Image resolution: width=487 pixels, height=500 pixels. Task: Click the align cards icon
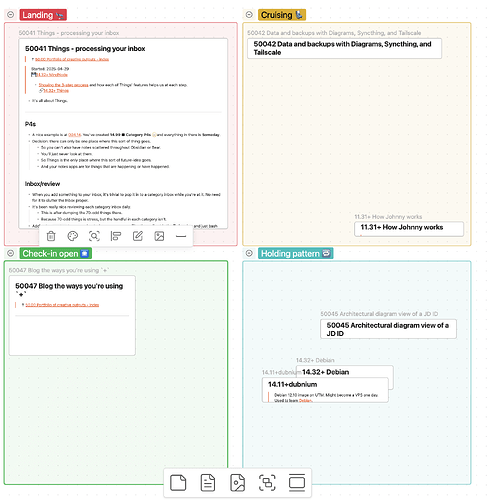pos(116,236)
